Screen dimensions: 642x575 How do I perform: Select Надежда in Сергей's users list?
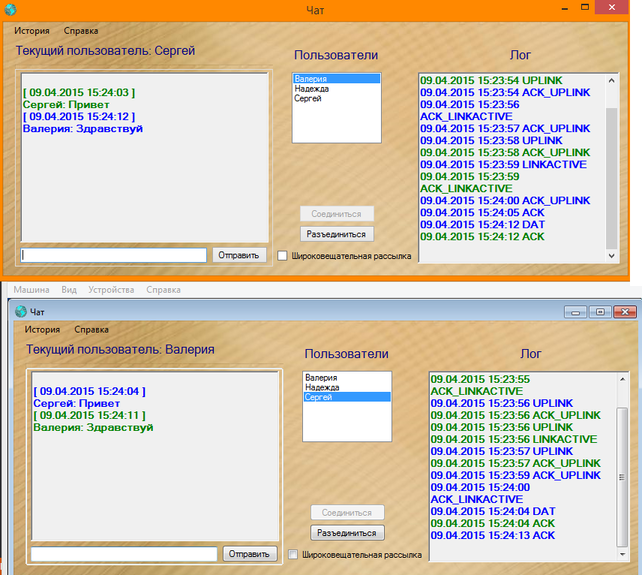[336, 88]
